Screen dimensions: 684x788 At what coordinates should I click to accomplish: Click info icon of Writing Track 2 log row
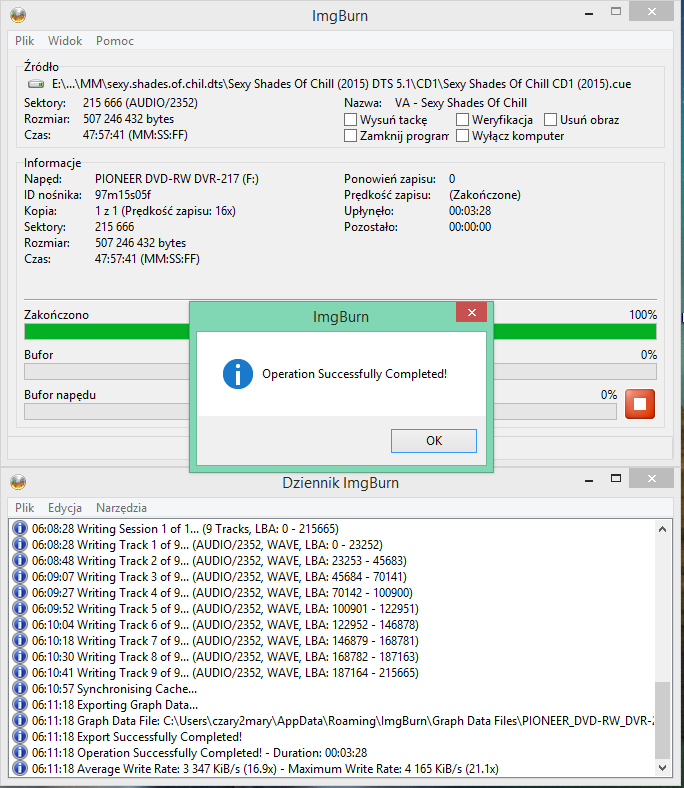click(20, 561)
